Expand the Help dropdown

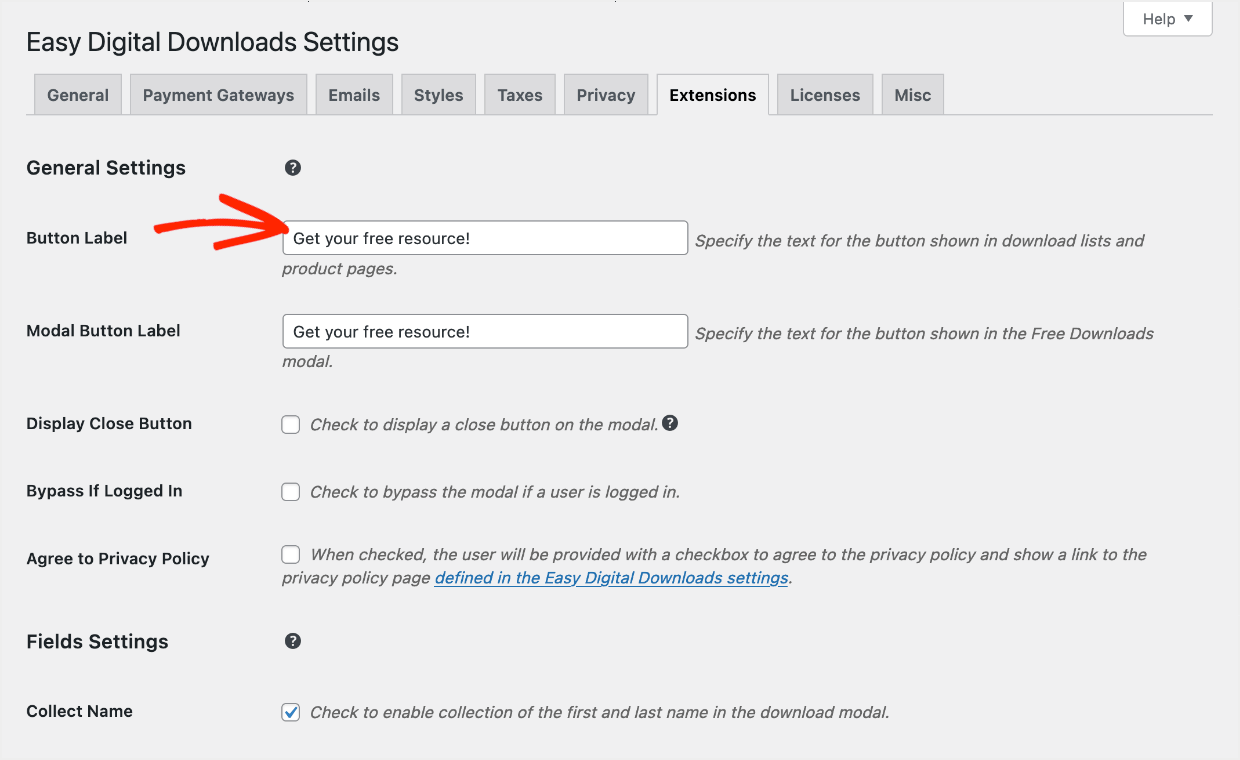[1168, 19]
